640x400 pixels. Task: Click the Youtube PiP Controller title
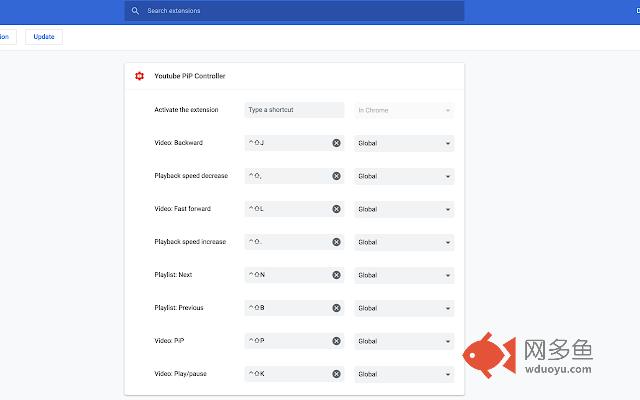pos(190,76)
